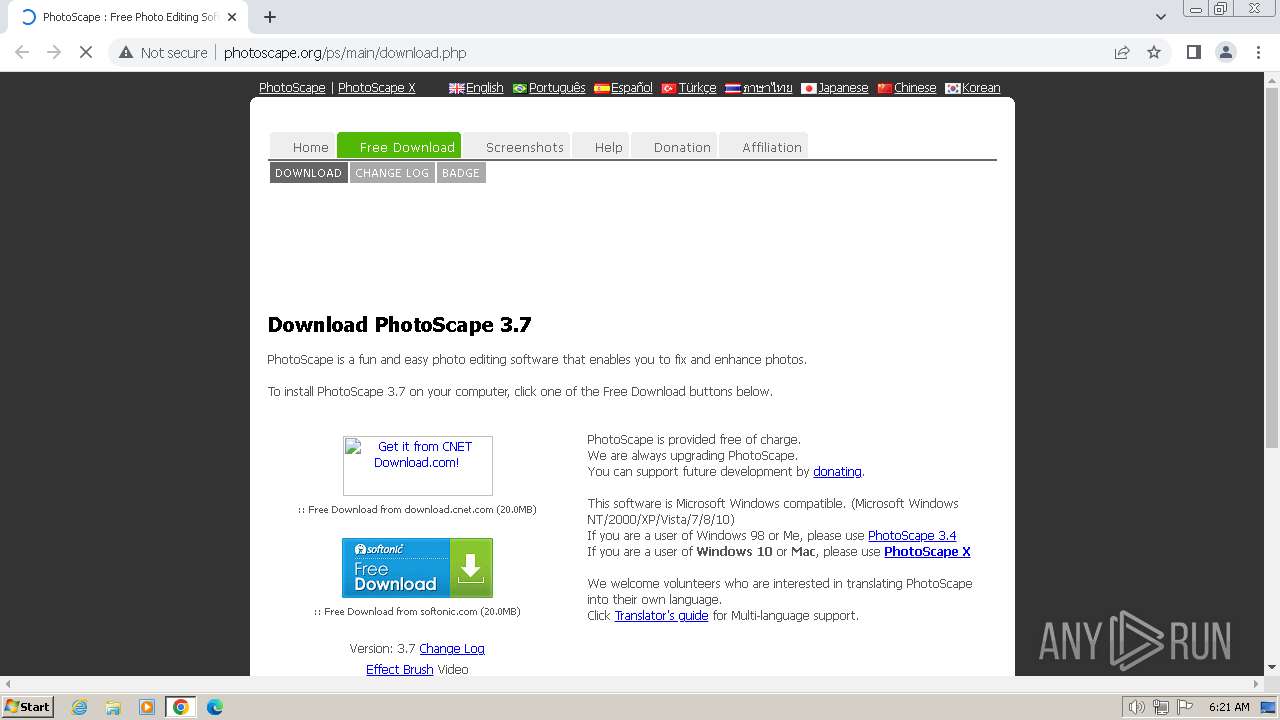Open the Effect Brush video link
The image size is (1280, 720).
tap(399, 670)
